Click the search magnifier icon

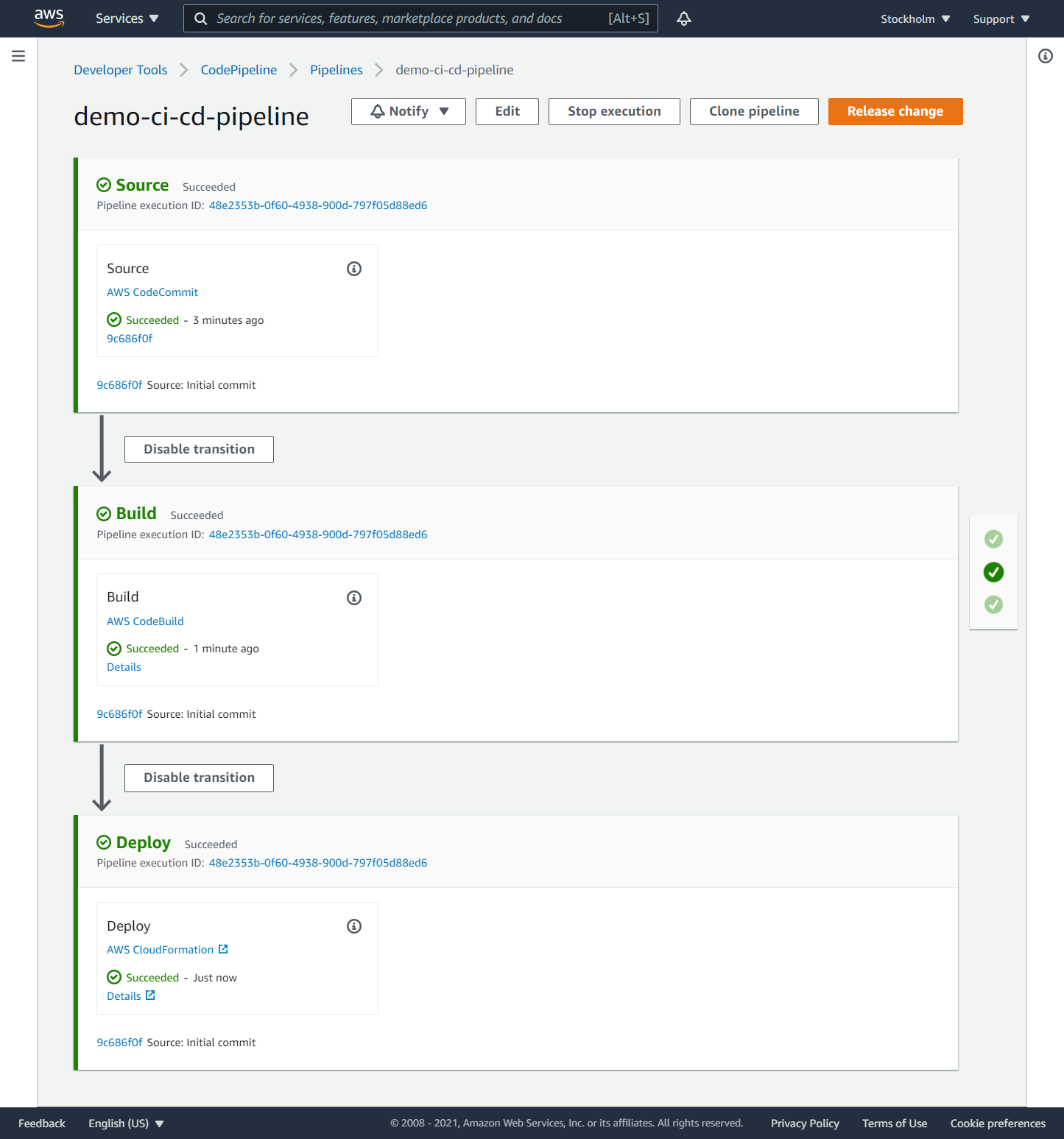[200, 18]
